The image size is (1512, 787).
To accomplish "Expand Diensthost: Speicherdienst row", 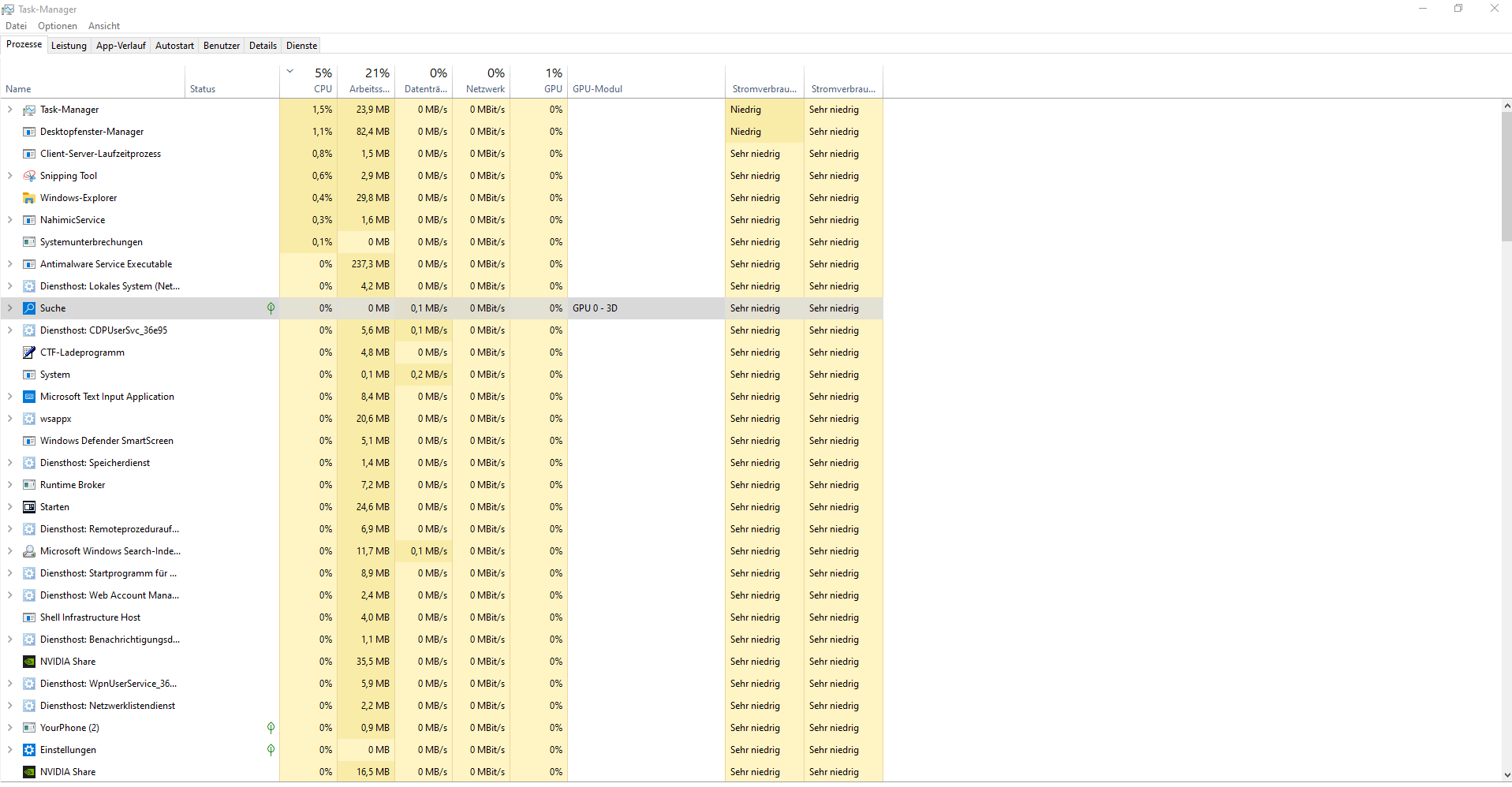I will pos(9,463).
